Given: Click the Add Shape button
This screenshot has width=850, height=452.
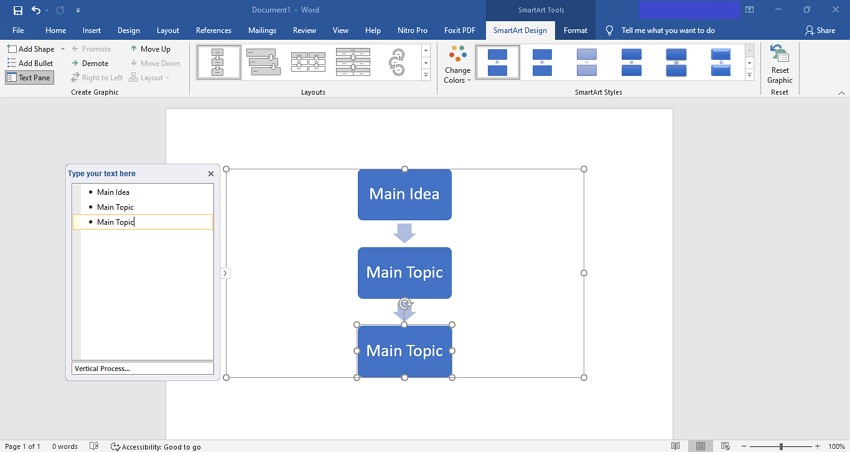Looking at the screenshot, I should coord(31,49).
